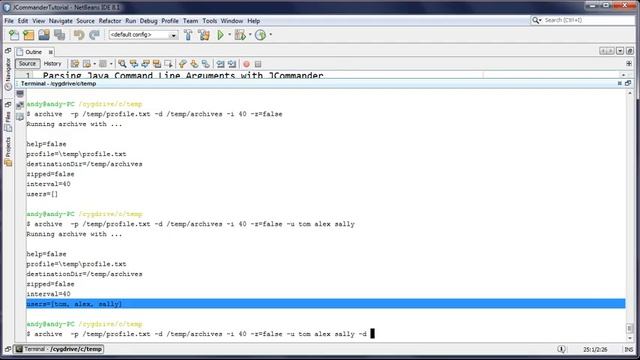Minimize the Terminal window with the bar icon
The height and width of the screenshot is (360, 640).
tap(620, 83)
